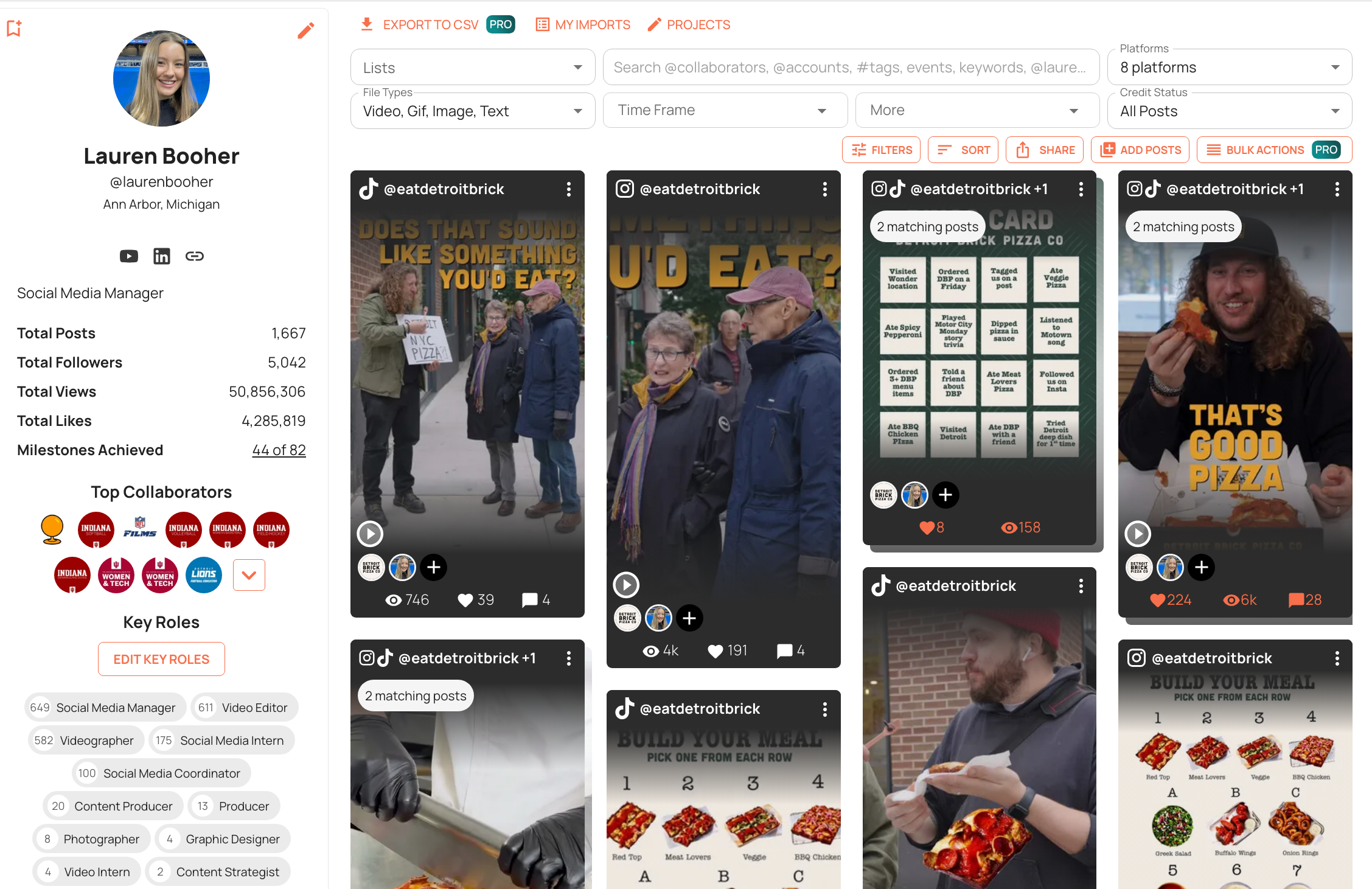Click the collaborators search field
Viewport: 1372px width, 889px height.
[850, 68]
